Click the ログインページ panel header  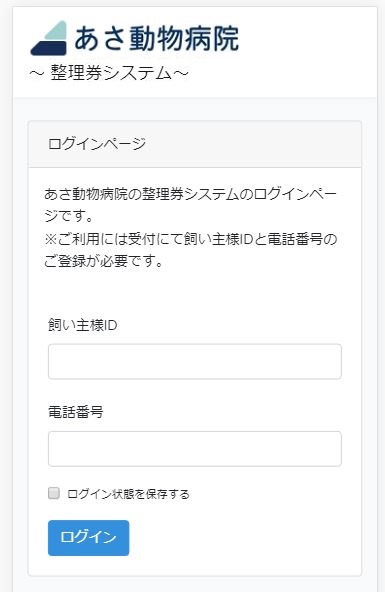click(195, 144)
